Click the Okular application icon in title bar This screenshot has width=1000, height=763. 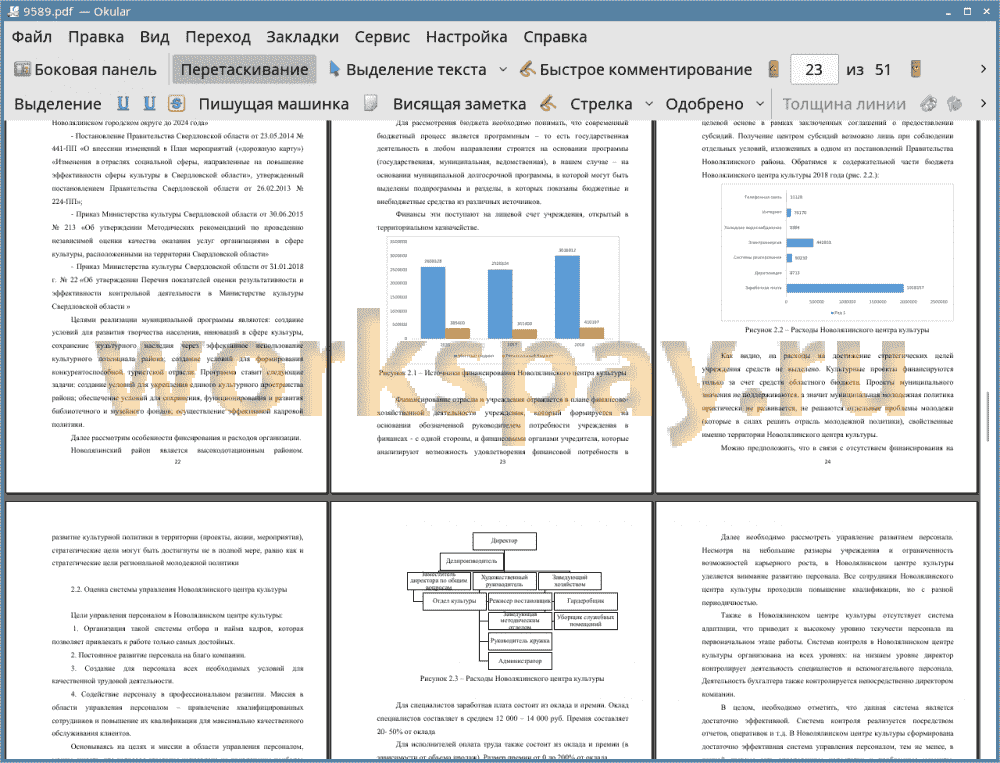click(13, 11)
